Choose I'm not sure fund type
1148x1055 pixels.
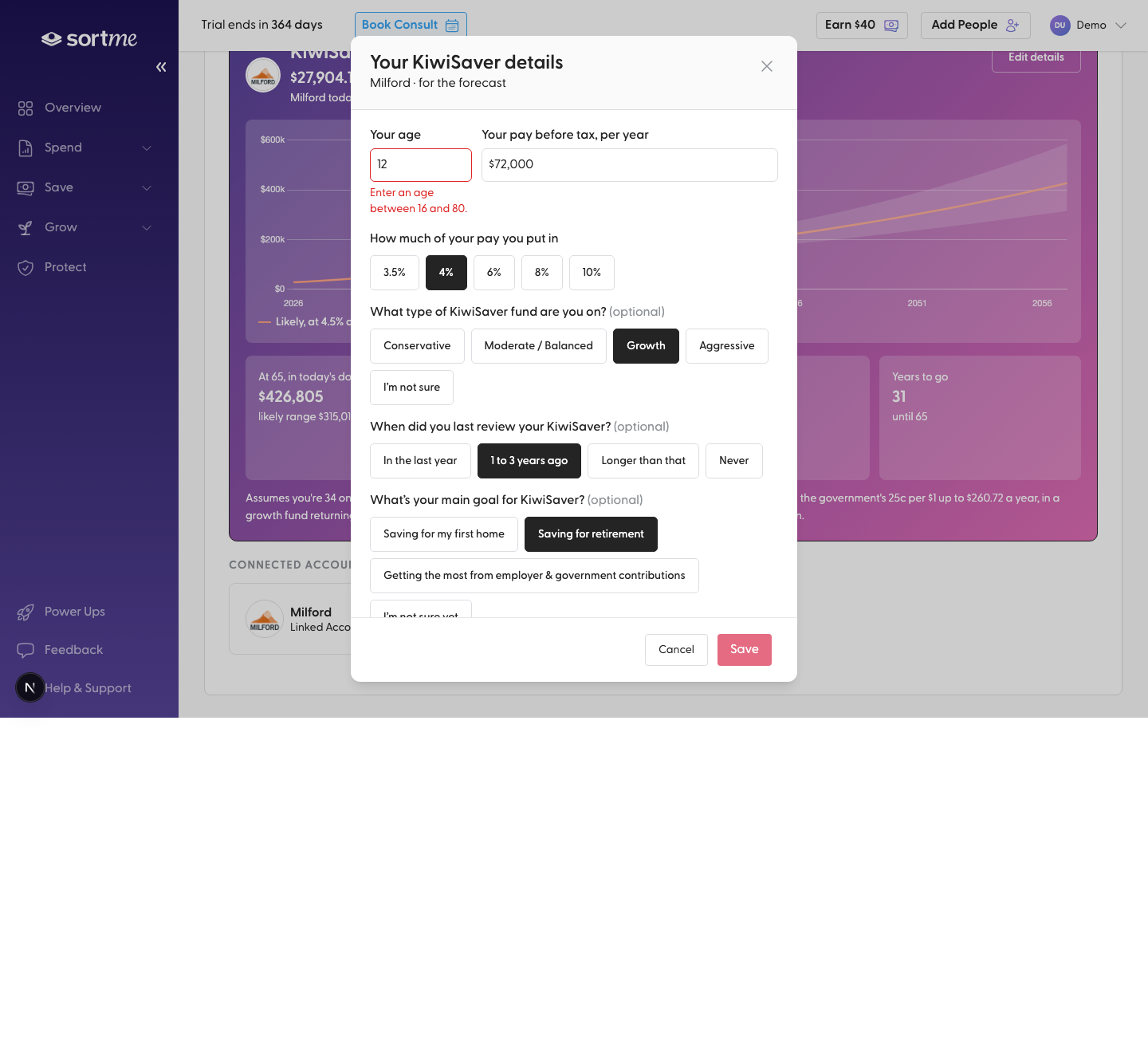(411, 388)
